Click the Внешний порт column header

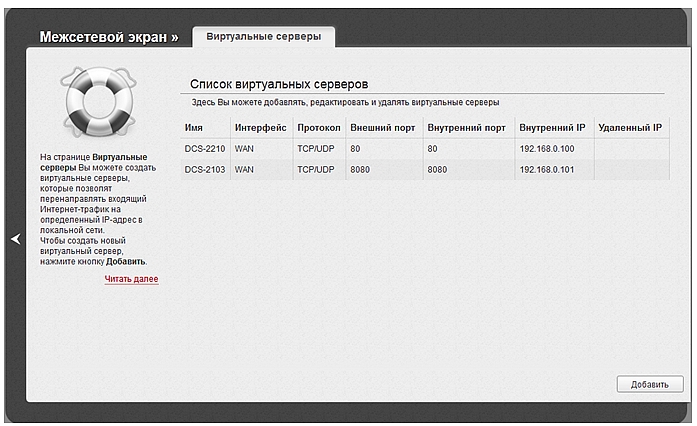381,128
